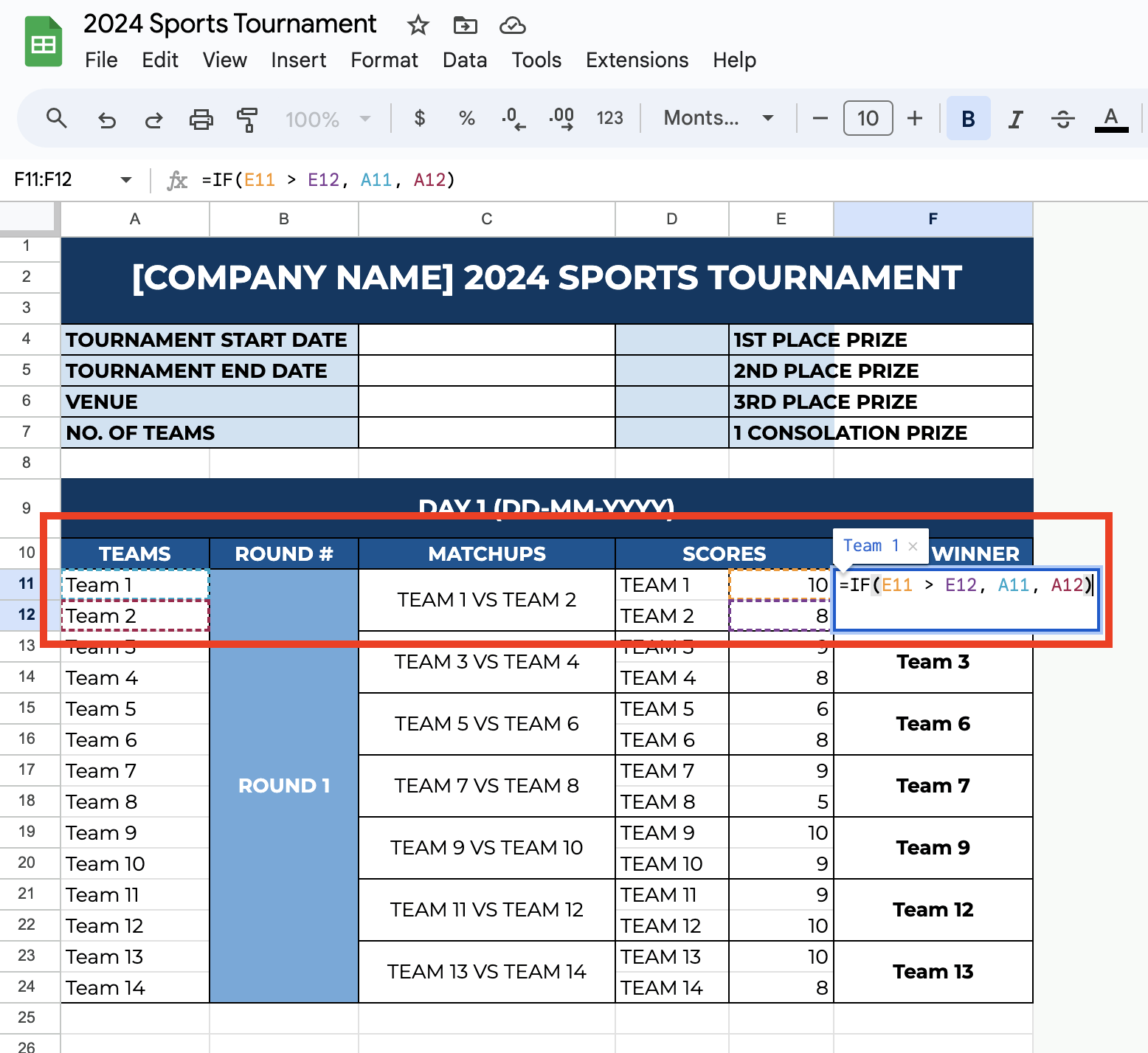Expand the name box dropdown arrow
The image size is (1148, 1053).
[x=126, y=180]
